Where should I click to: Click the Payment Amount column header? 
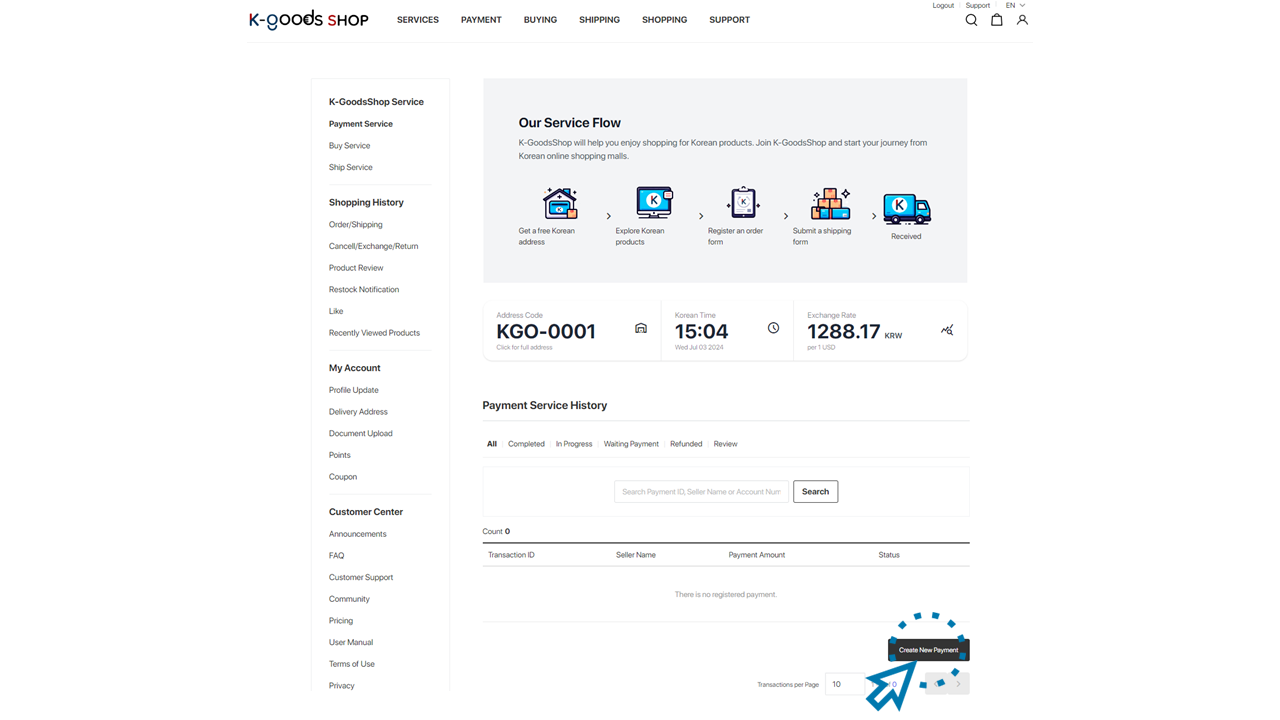(757, 555)
